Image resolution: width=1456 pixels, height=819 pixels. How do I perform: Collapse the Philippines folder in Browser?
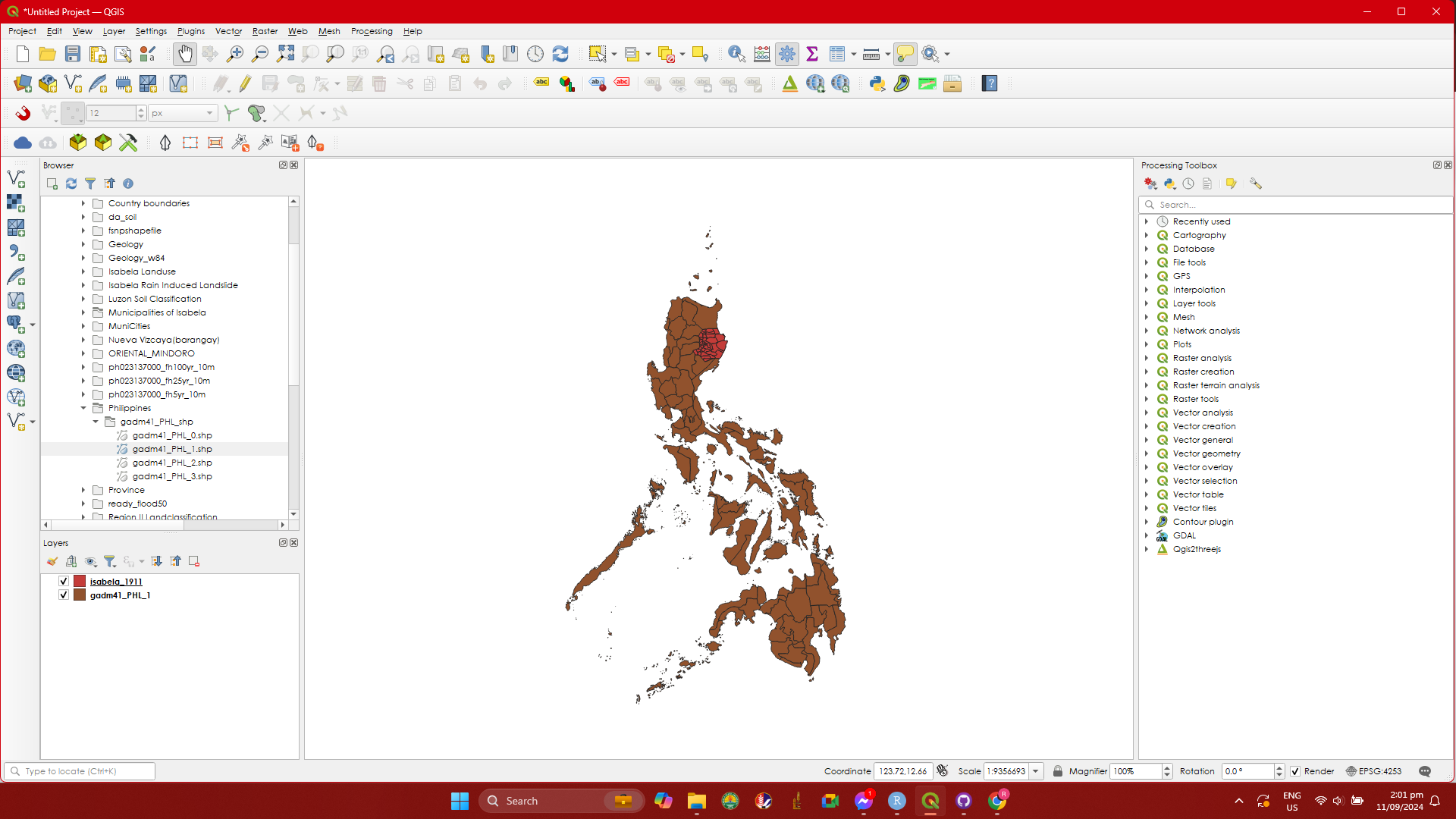click(x=83, y=408)
